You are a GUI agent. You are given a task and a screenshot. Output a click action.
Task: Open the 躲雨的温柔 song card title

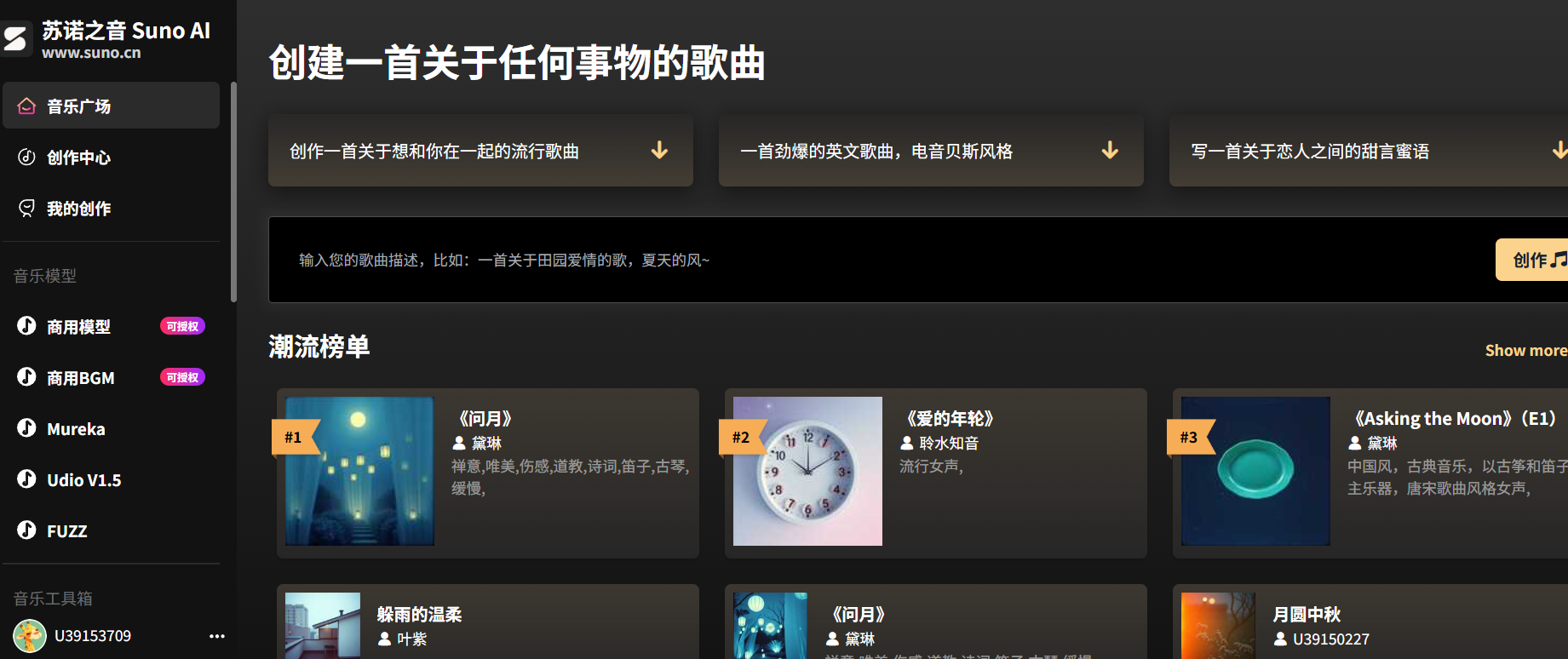419,614
